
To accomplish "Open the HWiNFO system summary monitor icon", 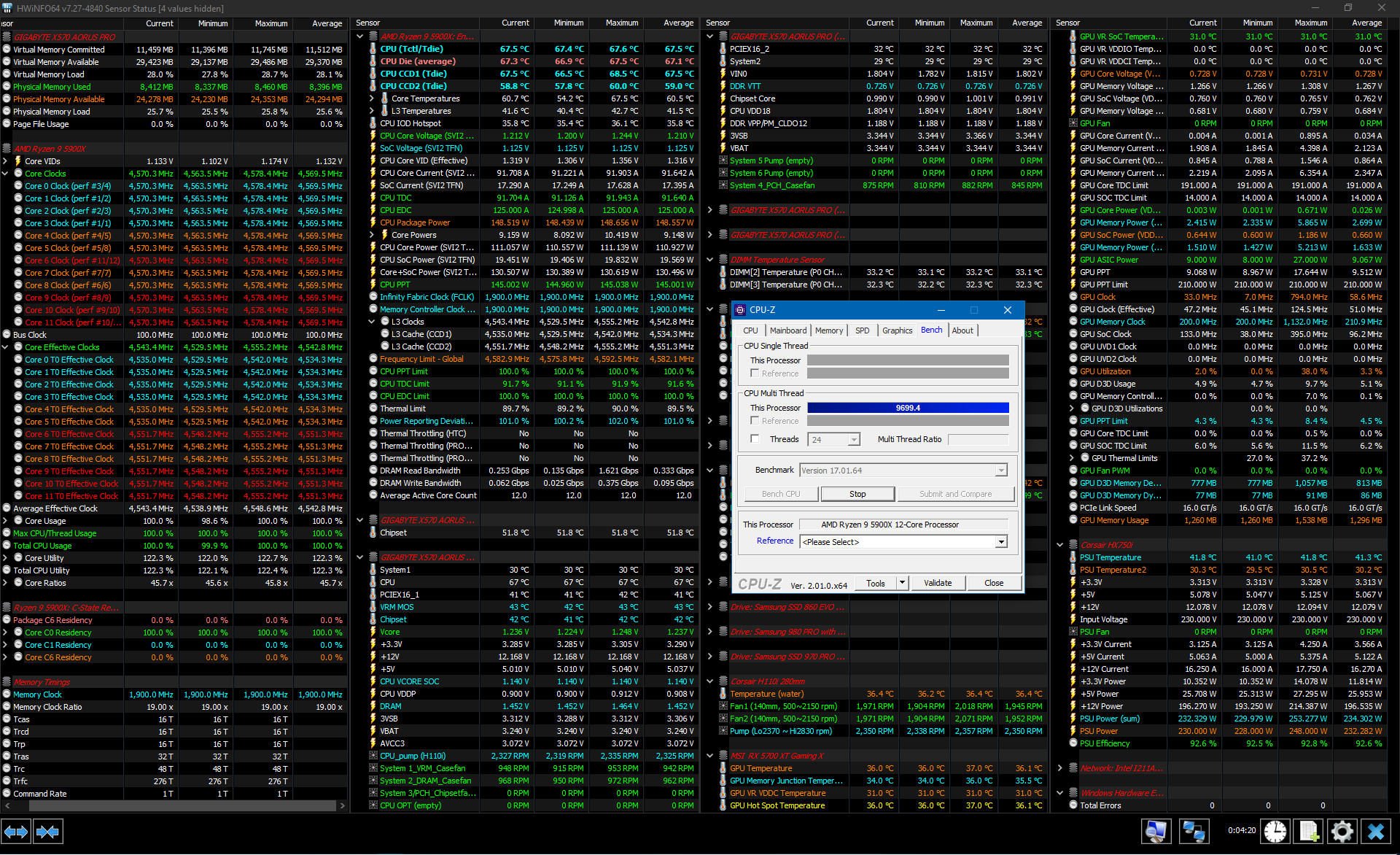I will pyautogui.click(x=1156, y=832).
